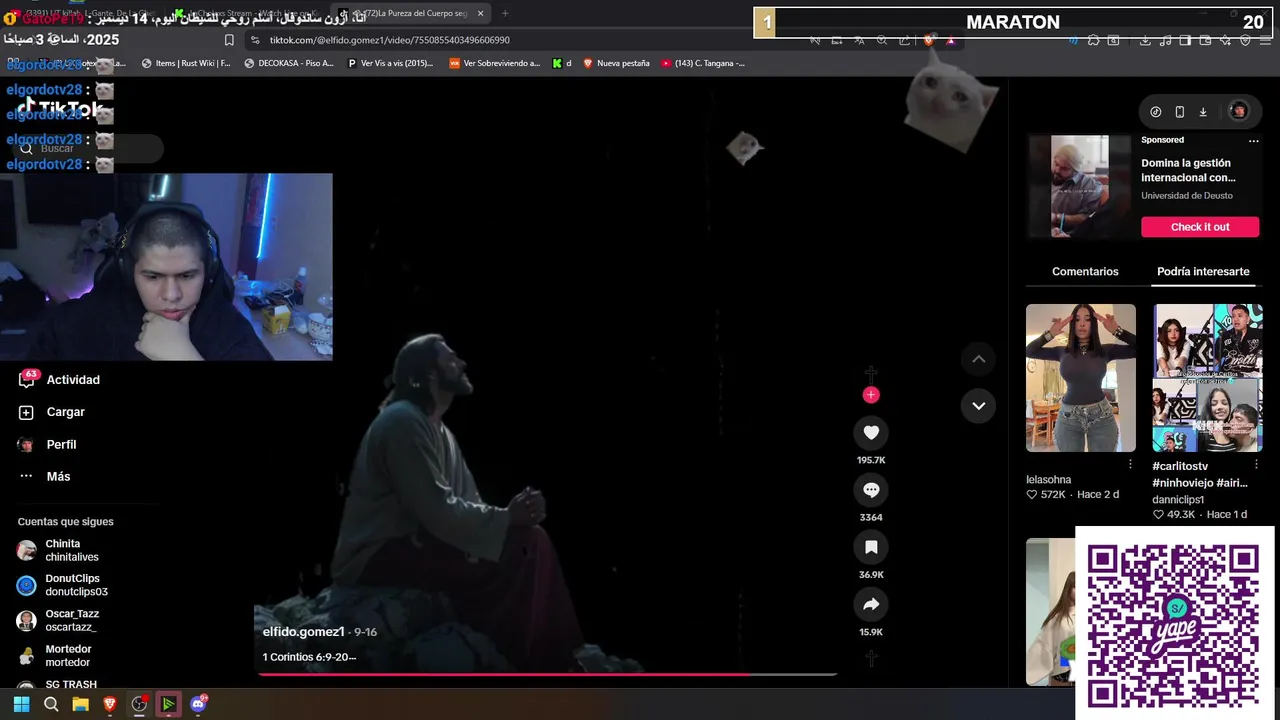This screenshot has height=720, width=1280.
Task: Click the bookmark icon left of address bar
Action: 229,40
